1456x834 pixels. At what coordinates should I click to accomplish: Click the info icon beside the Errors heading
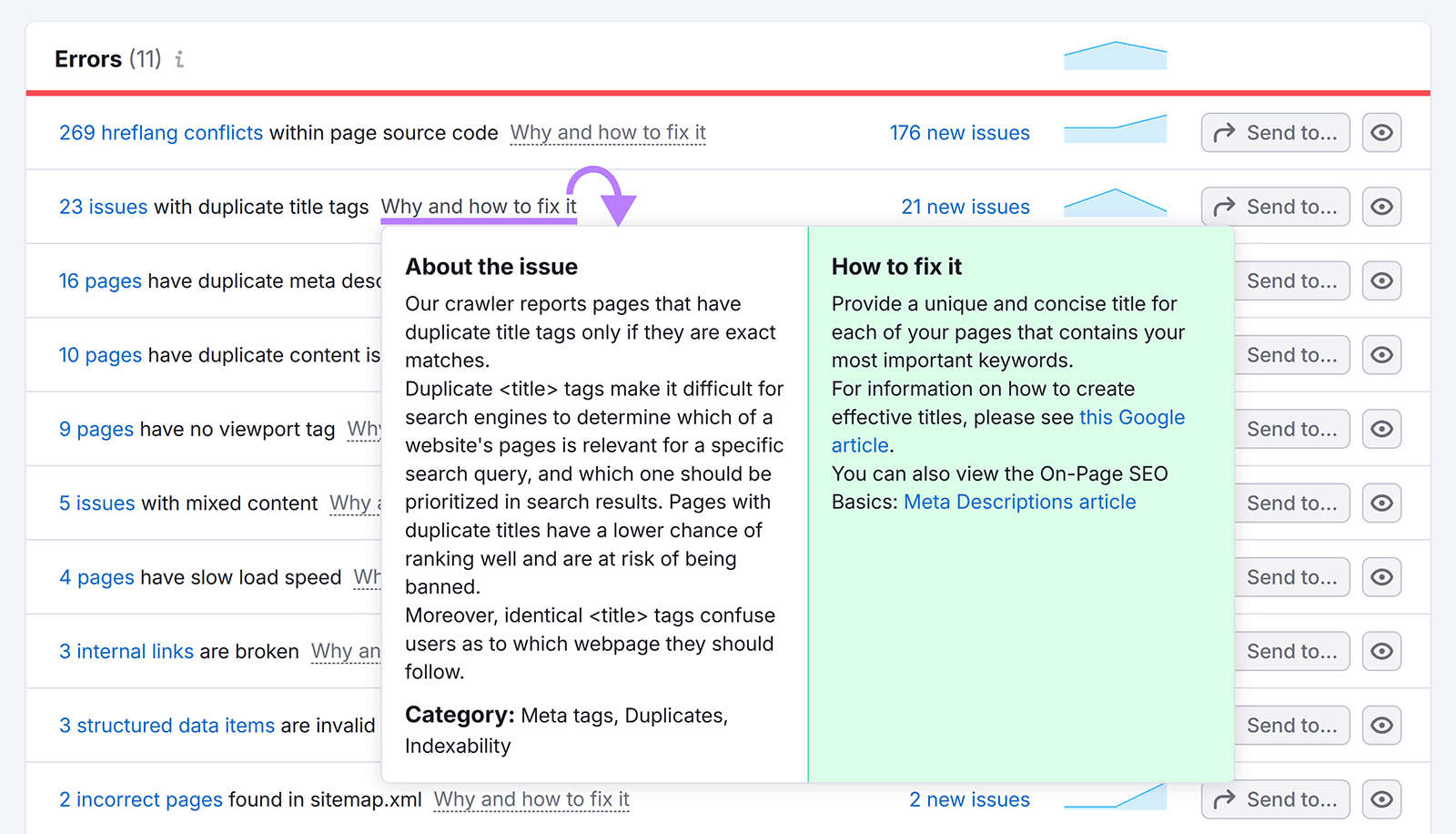pos(179,58)
